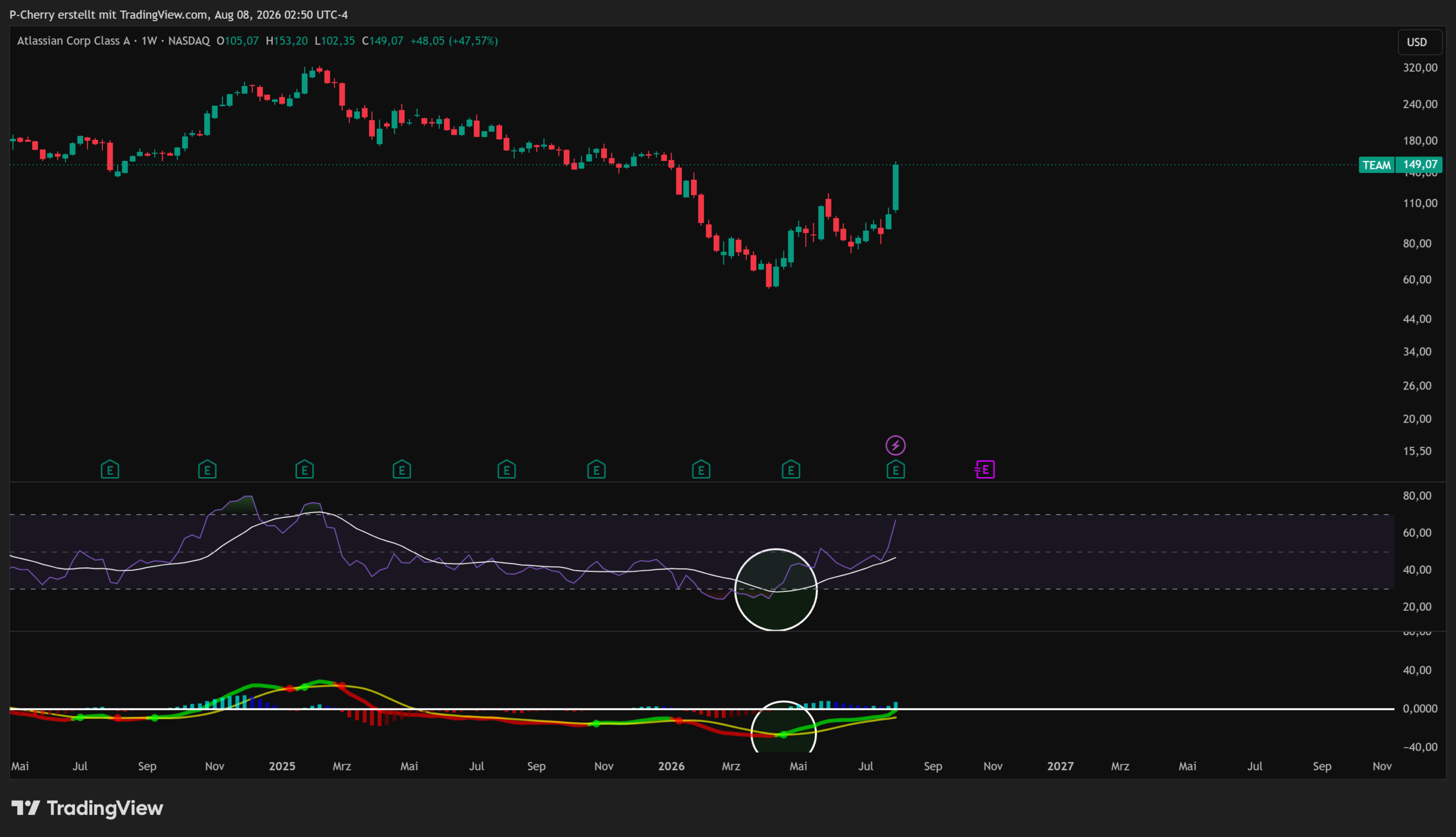Click the 34,00 price scale label
Screen dimensions: 1456x837
point(1417,352)
